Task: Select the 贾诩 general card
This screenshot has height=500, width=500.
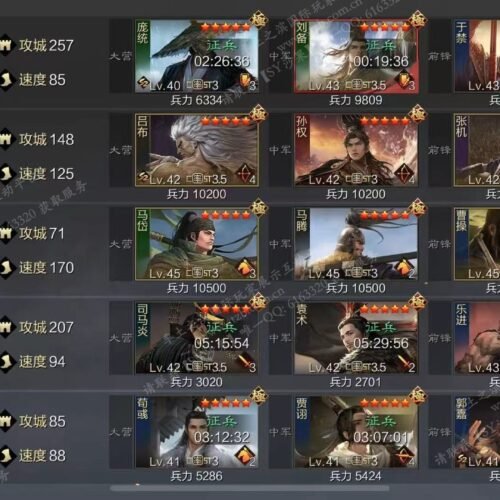Action: pos(356,432)
